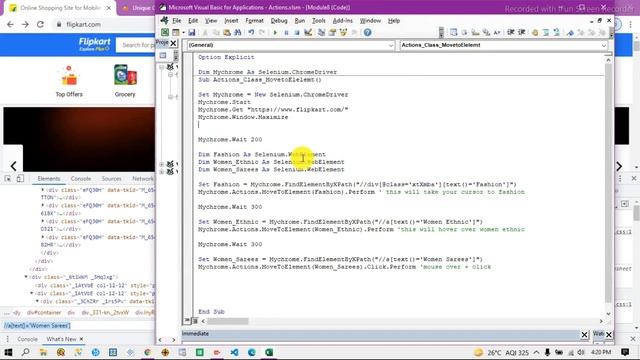Viewport: 640px width, 360px height.
Task: Open the What's New drawer tab
Action: [x=61, y=339]
